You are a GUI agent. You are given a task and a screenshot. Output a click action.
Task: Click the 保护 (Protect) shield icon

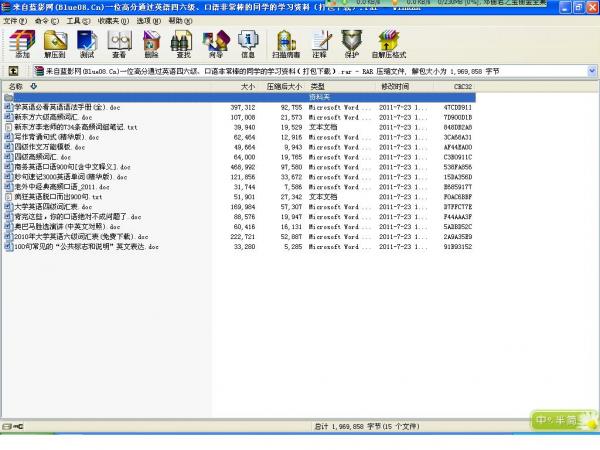(x=352, y=44)
